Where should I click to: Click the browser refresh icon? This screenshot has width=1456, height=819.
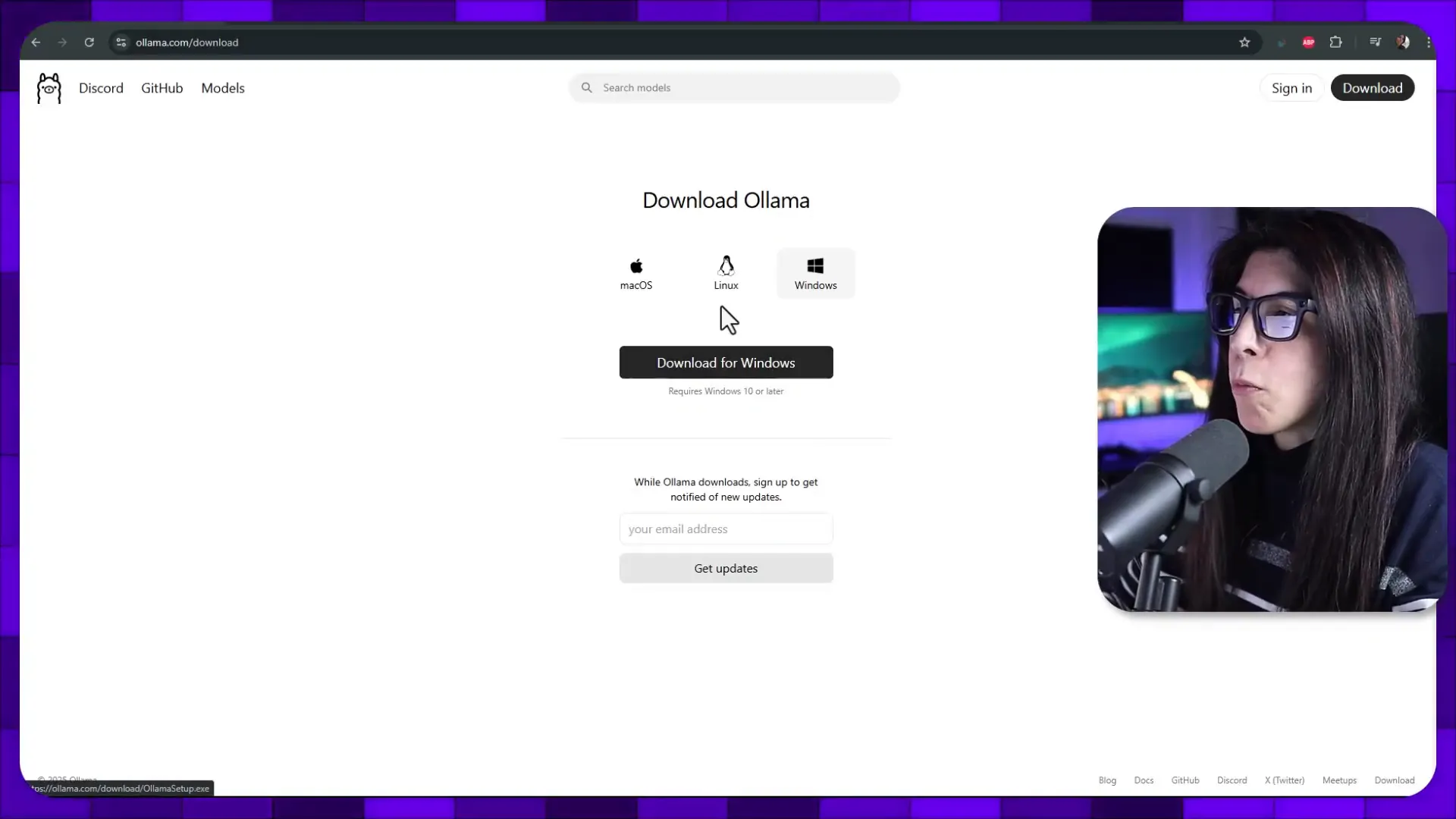pyautogui.click(x=89, y=42)
